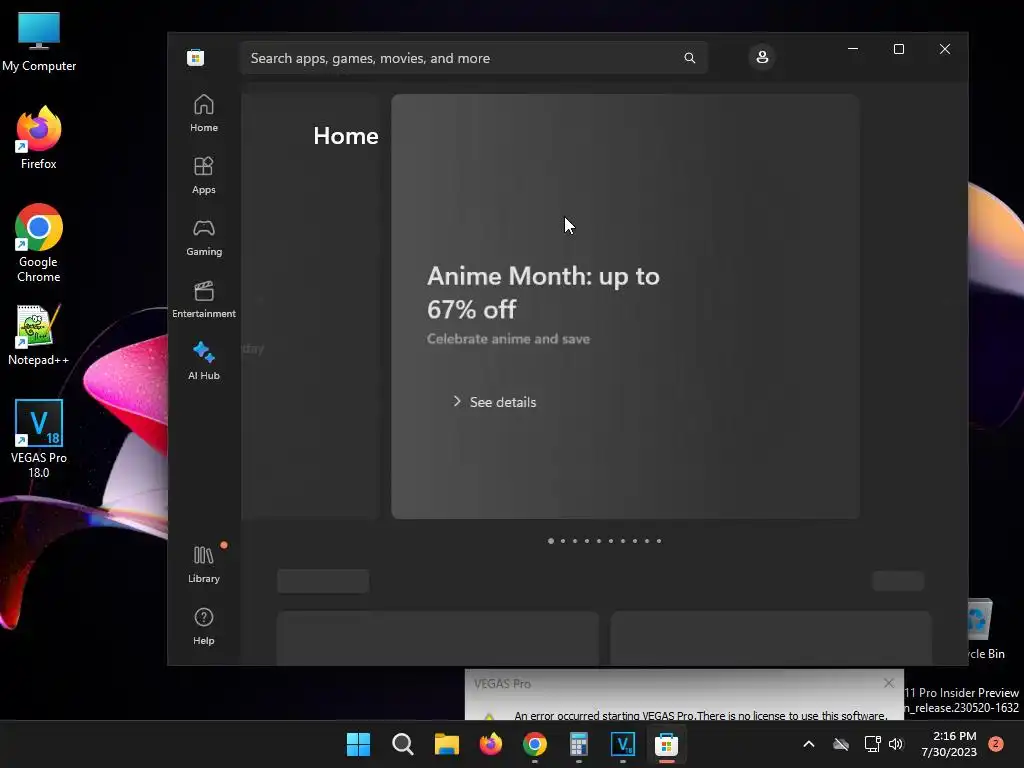The width and height of the screenshot is (1024, 768).
Task: Open the Apps section in Store sidebar
Action: [204, 176]
